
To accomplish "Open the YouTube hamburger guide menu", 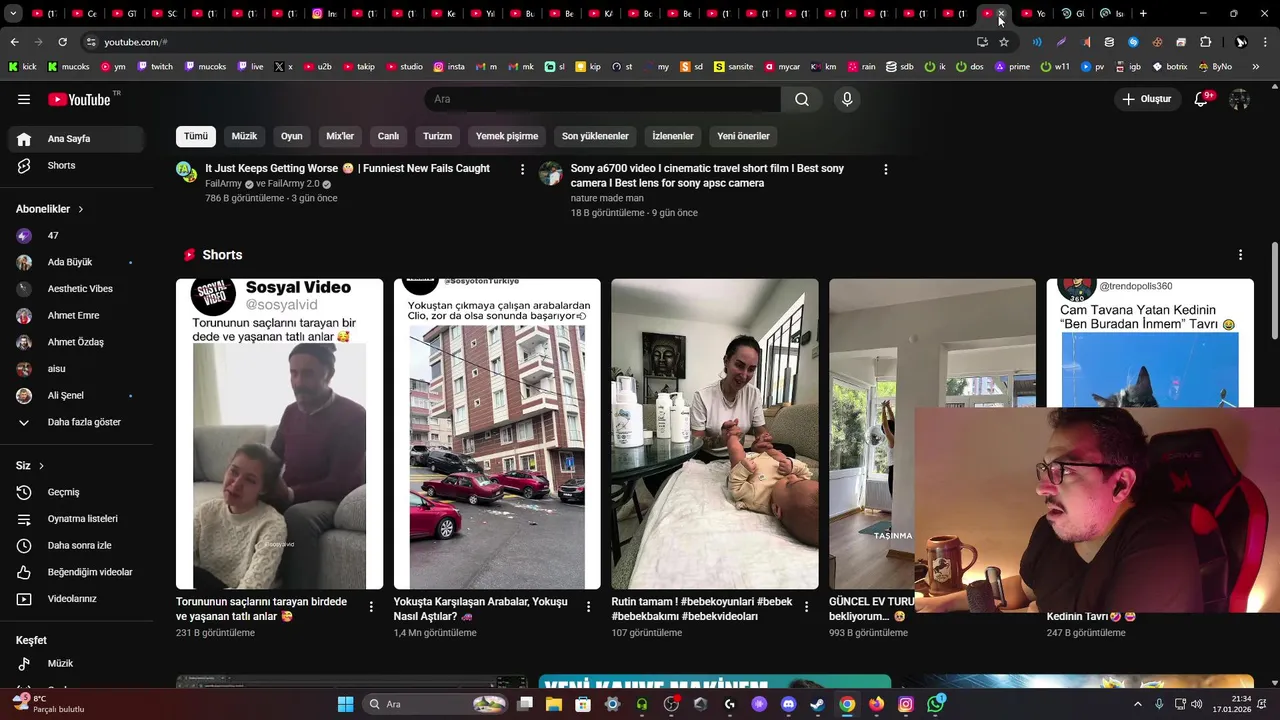I will pos(24,99).
